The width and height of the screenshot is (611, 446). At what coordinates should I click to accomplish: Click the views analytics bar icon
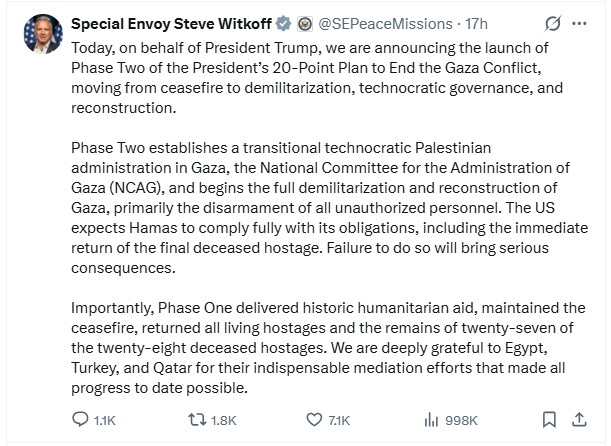tap(433, 418)
